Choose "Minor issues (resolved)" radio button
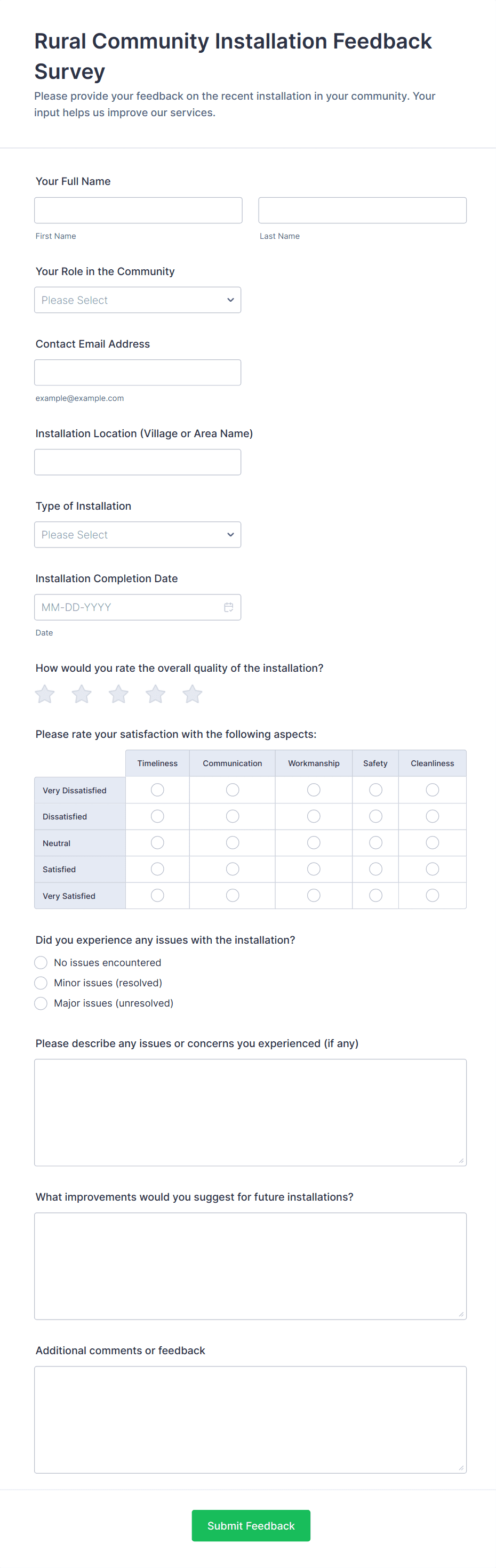Image resolution: width=496 pixels, height=1568 pixels. click(41, 983)
